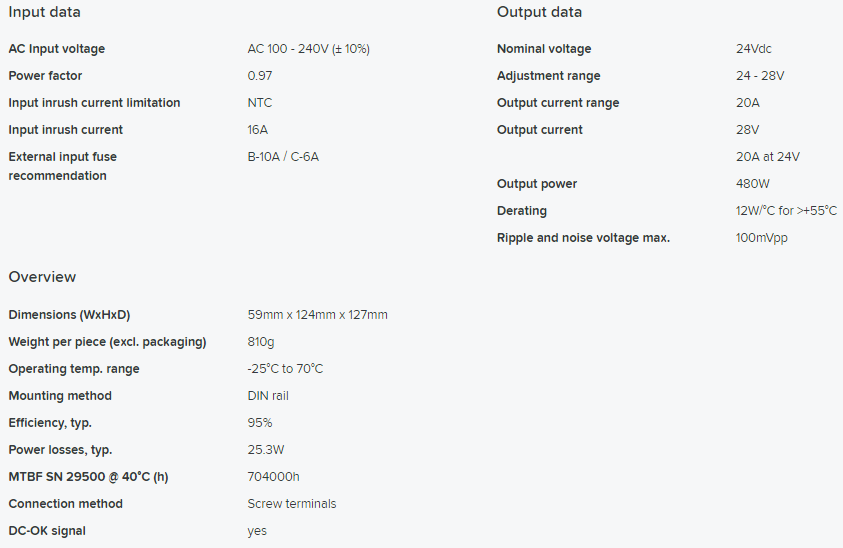Click the Output data section heading
This screenshot has width=843, height=548.
pyautogui.click(x=539, y=12)
